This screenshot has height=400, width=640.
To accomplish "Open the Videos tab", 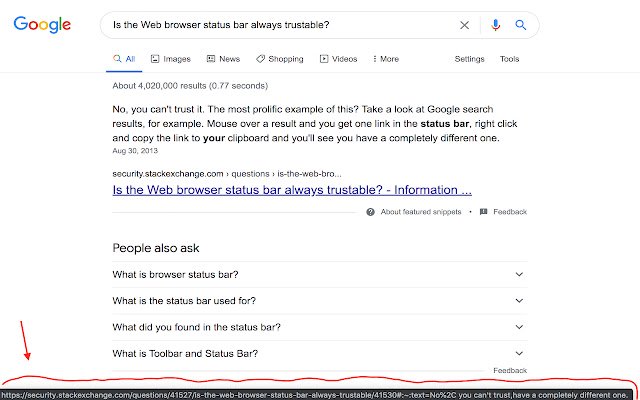I will click(338, 59).
